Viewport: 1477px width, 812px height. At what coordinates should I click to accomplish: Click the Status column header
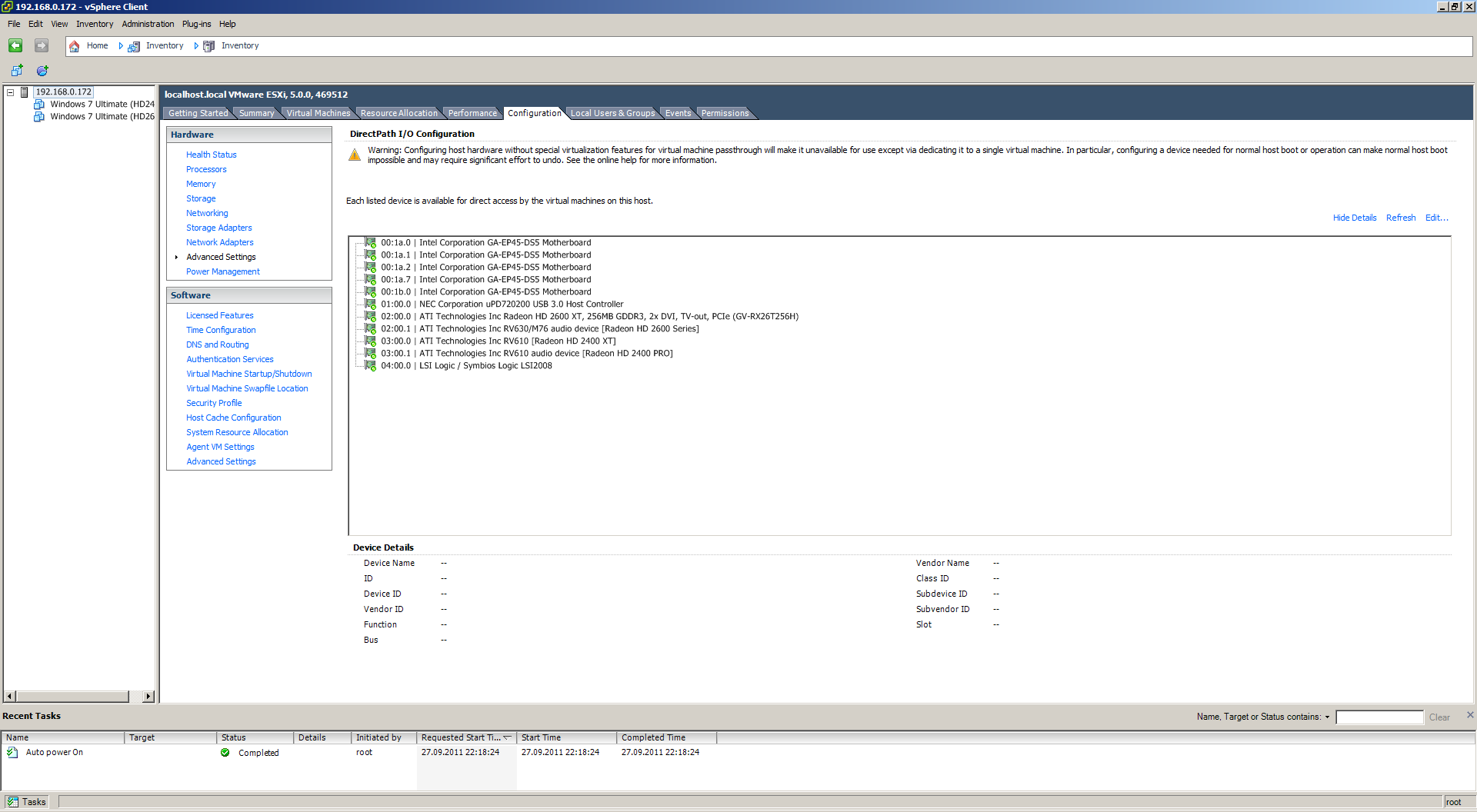255,737
